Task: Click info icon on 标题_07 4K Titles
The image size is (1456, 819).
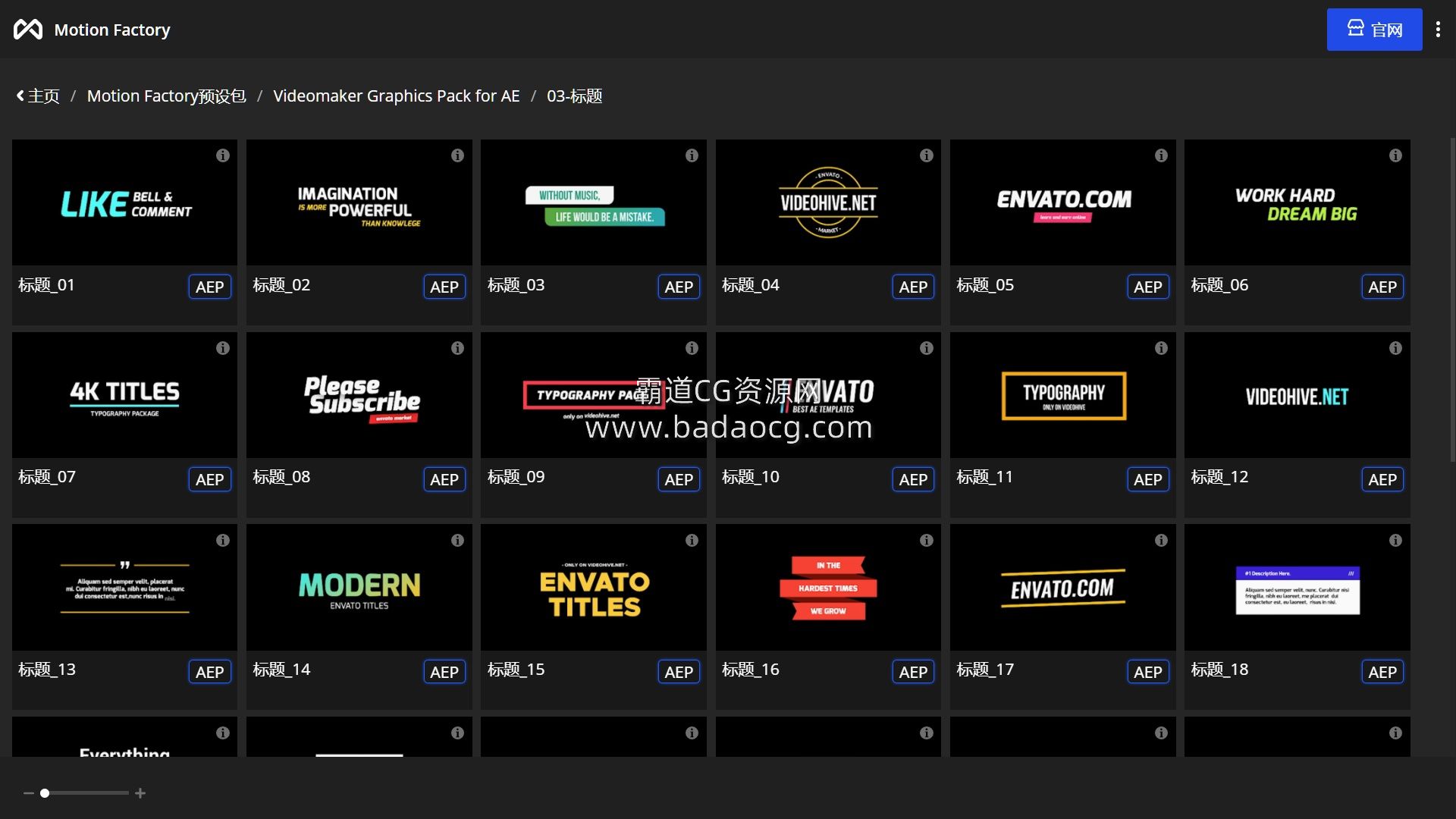Action: 222,348
